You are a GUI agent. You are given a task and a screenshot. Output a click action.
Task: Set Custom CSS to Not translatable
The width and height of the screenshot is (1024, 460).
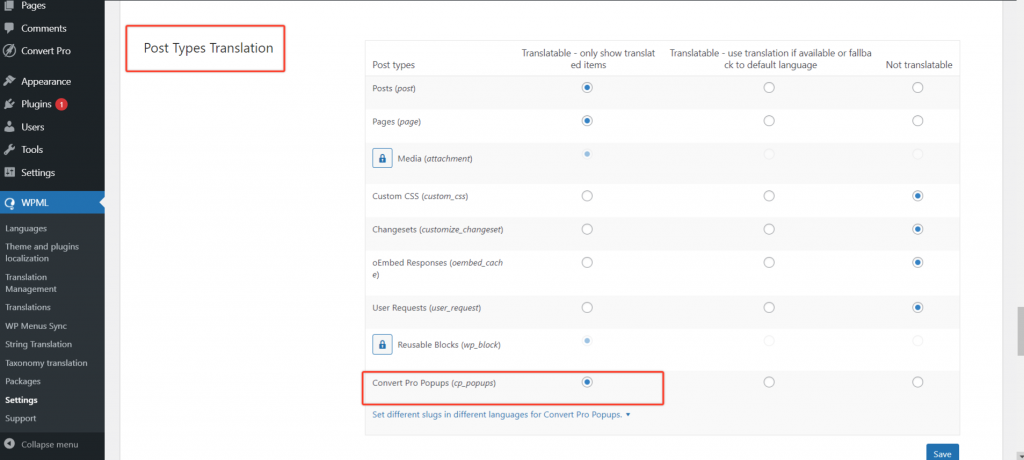(x=918, y=195)
